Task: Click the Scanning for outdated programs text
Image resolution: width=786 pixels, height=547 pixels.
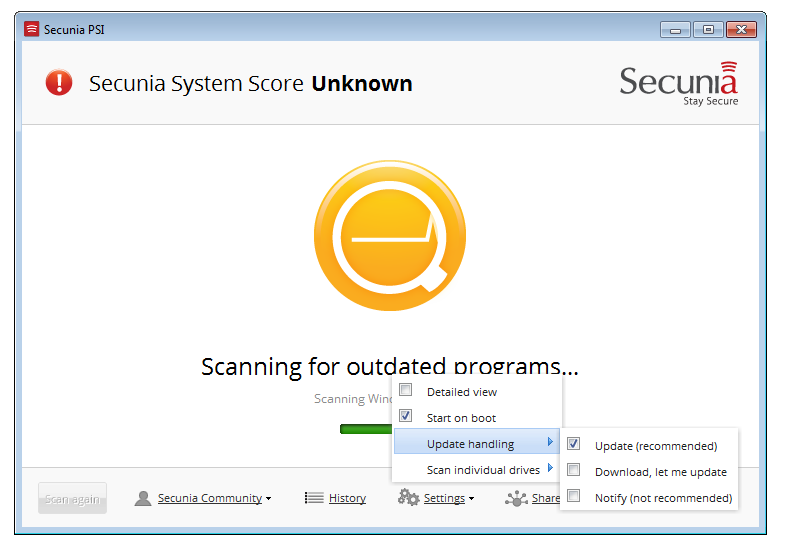Action: coord(389,367)
